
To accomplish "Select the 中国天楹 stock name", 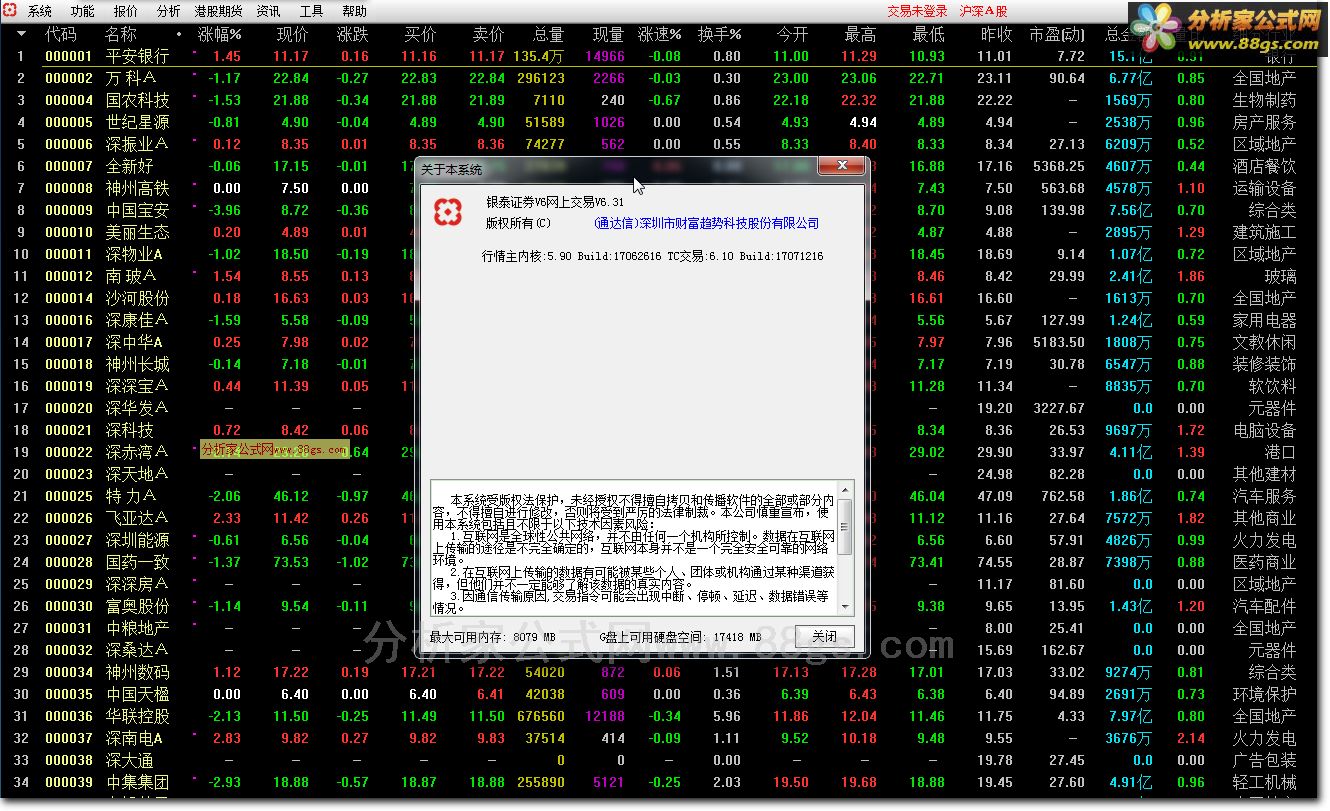I will (138, 694).
